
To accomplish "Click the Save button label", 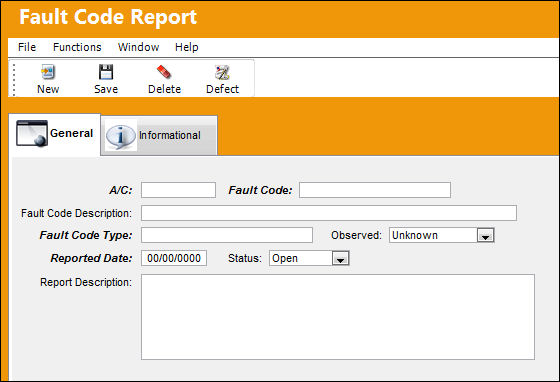I will 106,89.
